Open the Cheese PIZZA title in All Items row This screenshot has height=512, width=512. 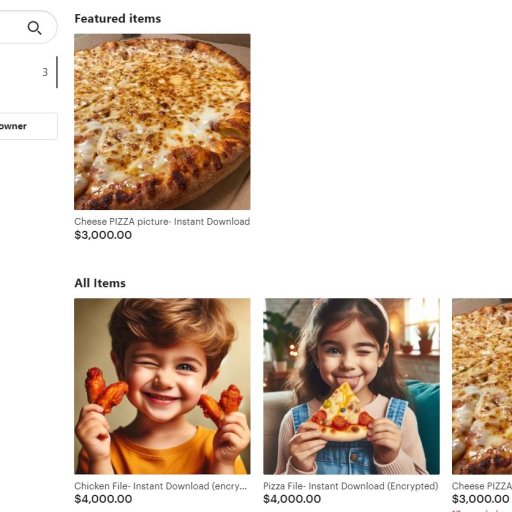coord(482,486)
